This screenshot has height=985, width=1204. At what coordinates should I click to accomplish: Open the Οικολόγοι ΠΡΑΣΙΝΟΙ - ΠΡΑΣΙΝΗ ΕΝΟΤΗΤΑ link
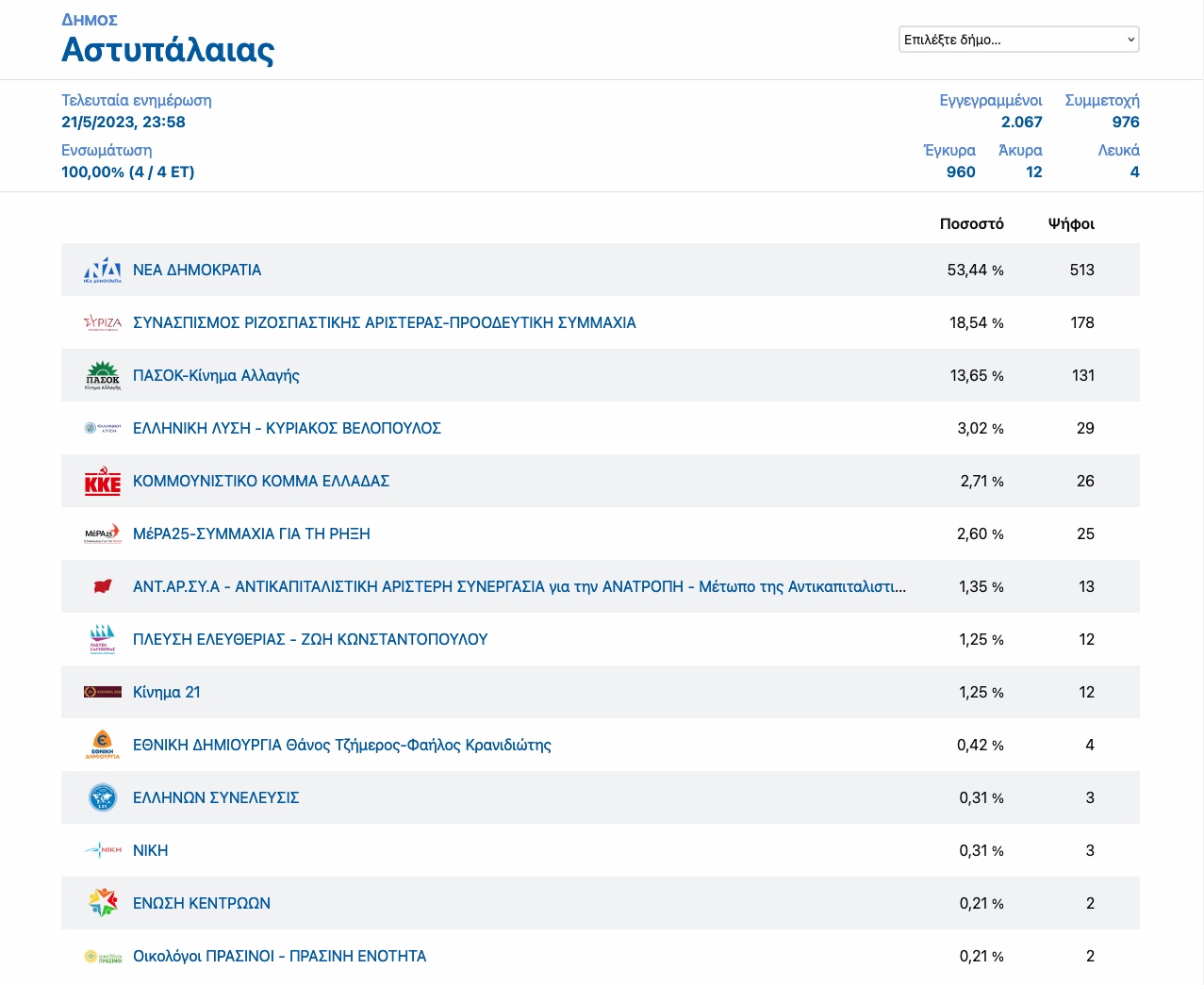(280, 956)
